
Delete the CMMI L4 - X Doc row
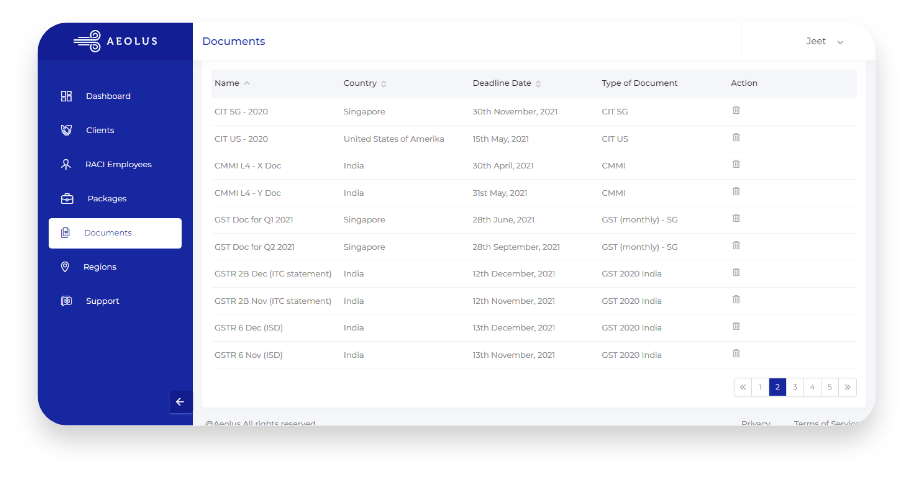click(736, 164)
